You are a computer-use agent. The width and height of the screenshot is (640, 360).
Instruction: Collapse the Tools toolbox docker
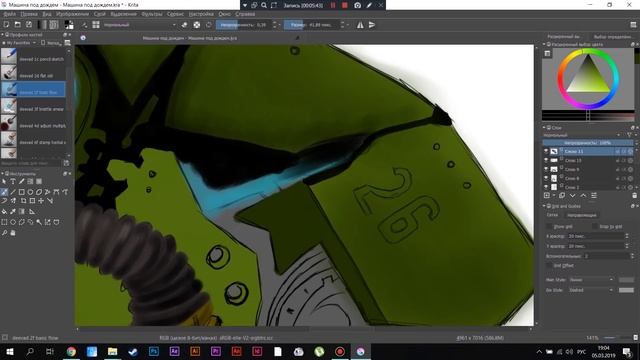click(2, 174)
